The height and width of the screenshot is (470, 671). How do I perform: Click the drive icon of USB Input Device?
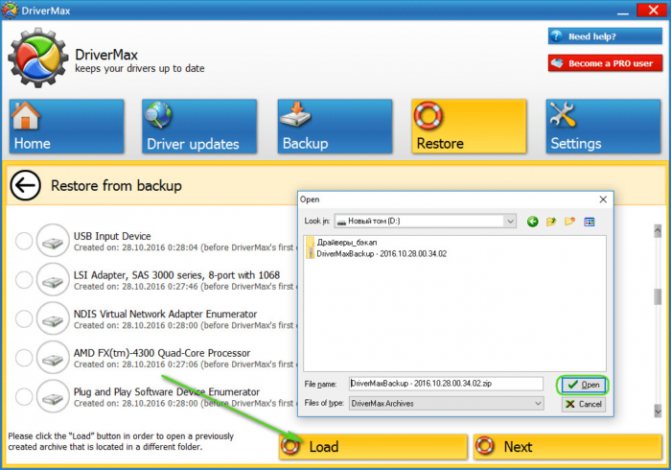pos(53,241)
